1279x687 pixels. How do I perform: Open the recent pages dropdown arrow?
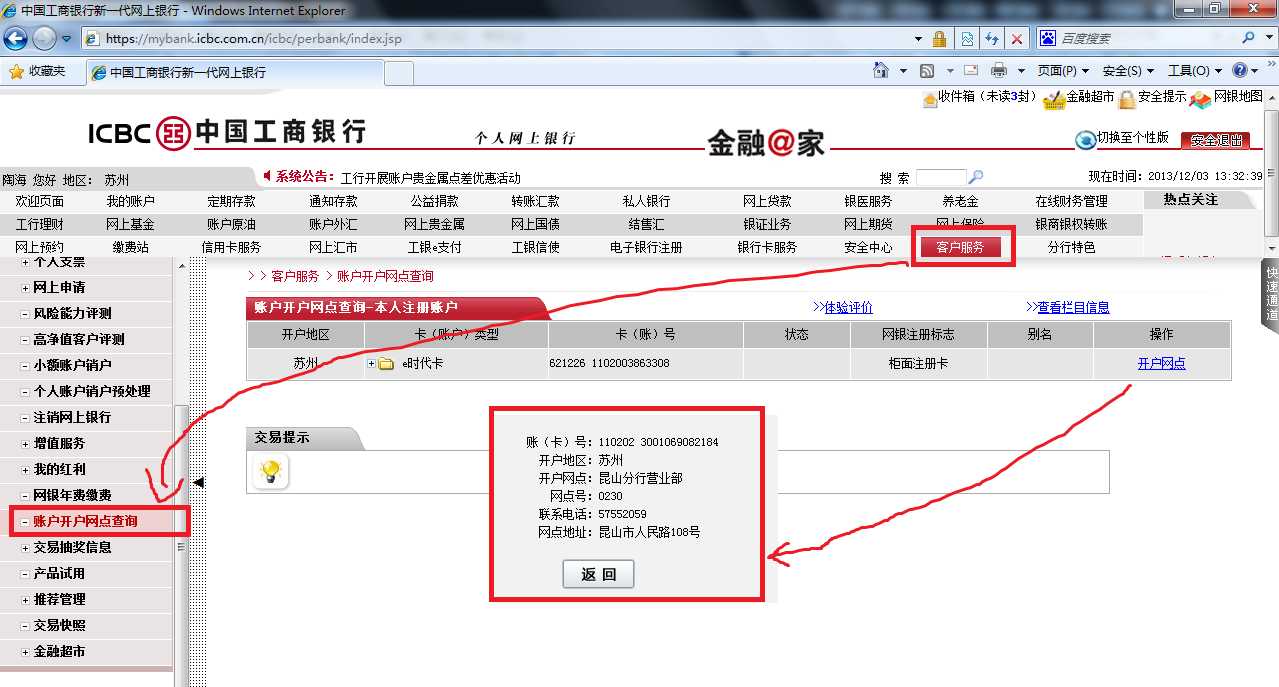(x=67, y=39)
